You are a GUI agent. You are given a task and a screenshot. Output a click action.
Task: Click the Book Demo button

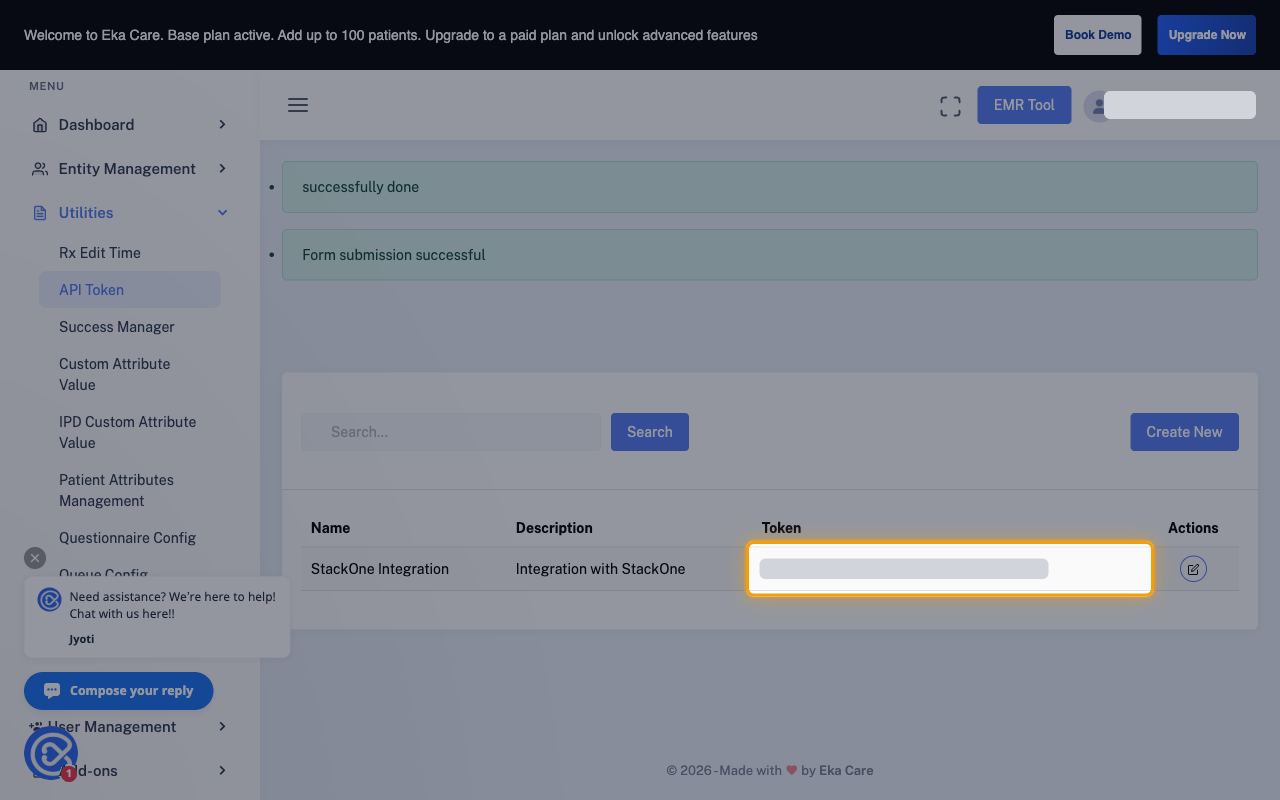(x=1098, y=35)
